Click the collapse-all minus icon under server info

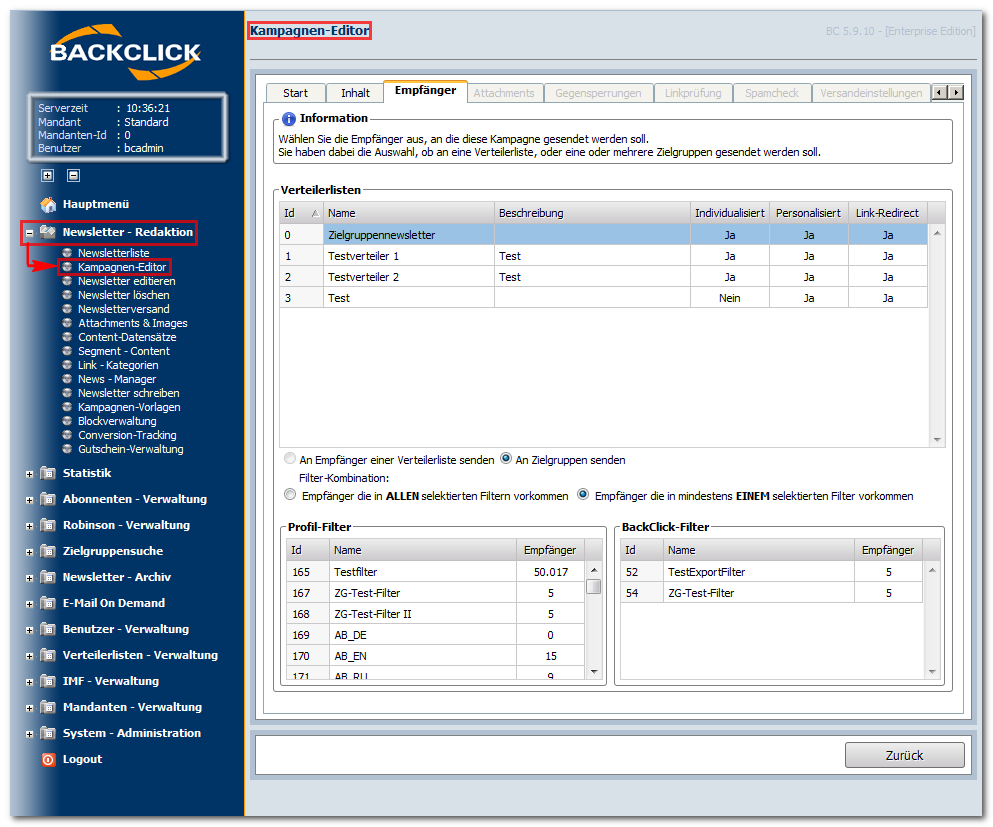(x=73, y=175)
